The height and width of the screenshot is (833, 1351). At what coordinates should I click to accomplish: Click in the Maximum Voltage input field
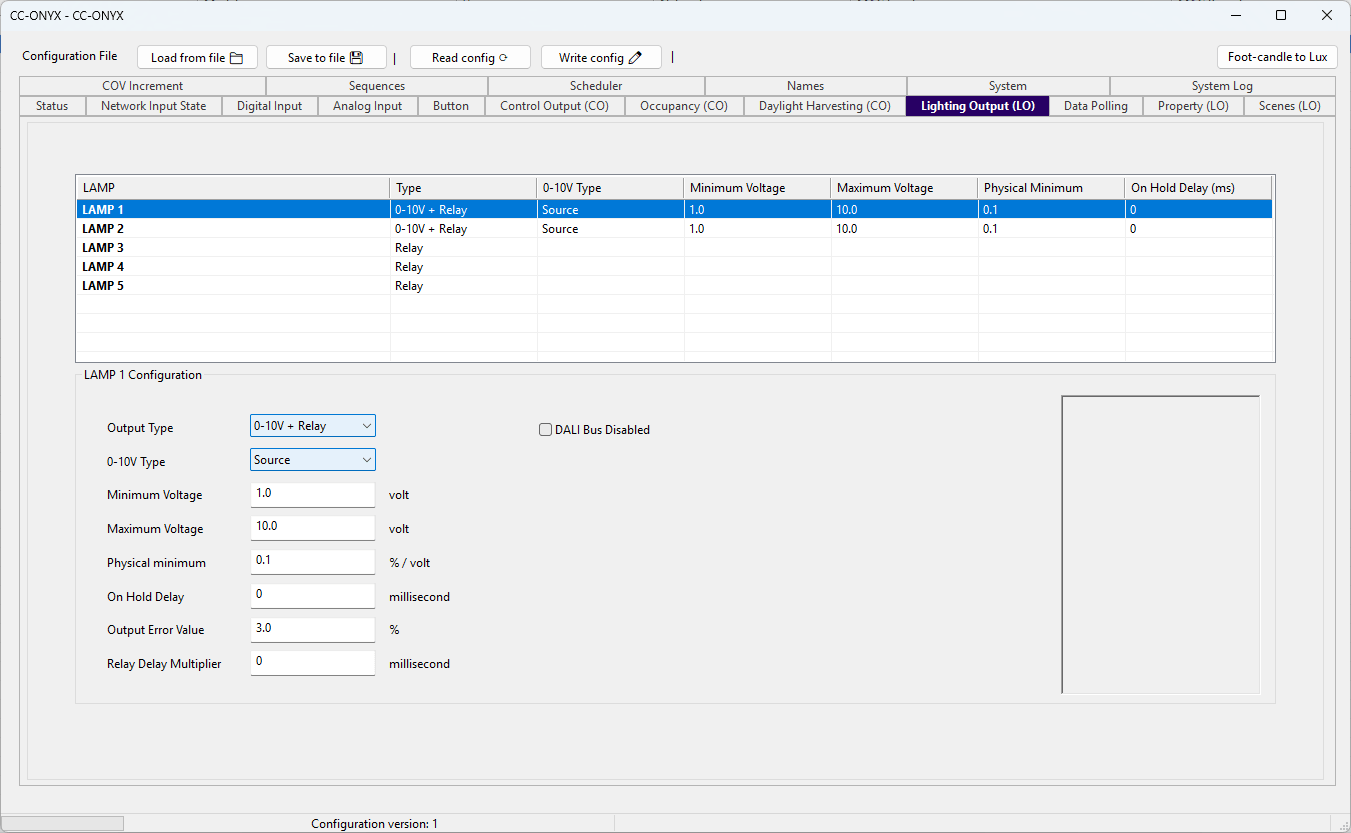coord(313,528)
